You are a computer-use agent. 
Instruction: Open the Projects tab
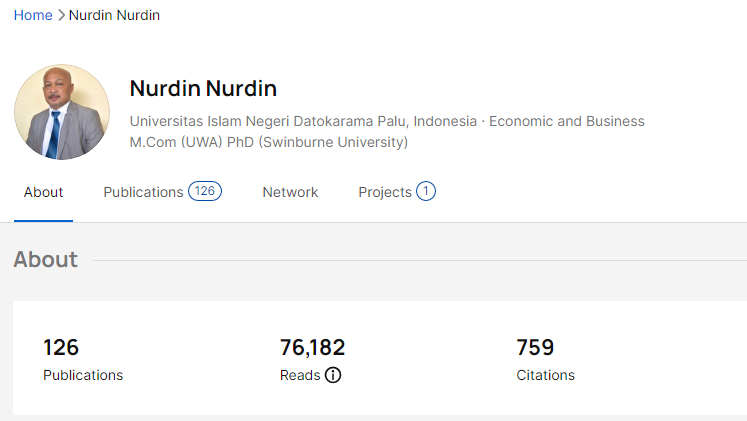coord(385,192)
